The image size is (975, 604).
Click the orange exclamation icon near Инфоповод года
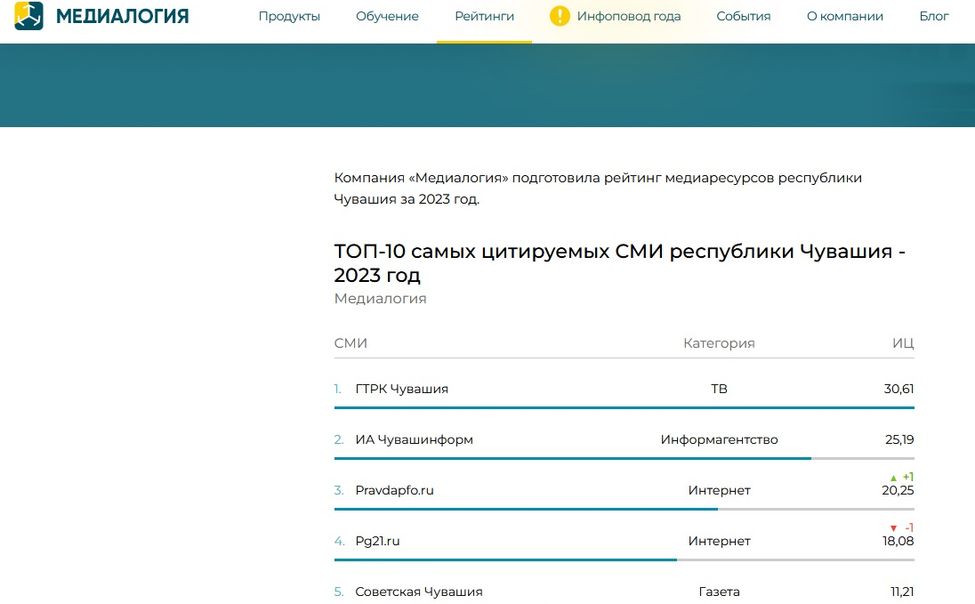(561, 16)
